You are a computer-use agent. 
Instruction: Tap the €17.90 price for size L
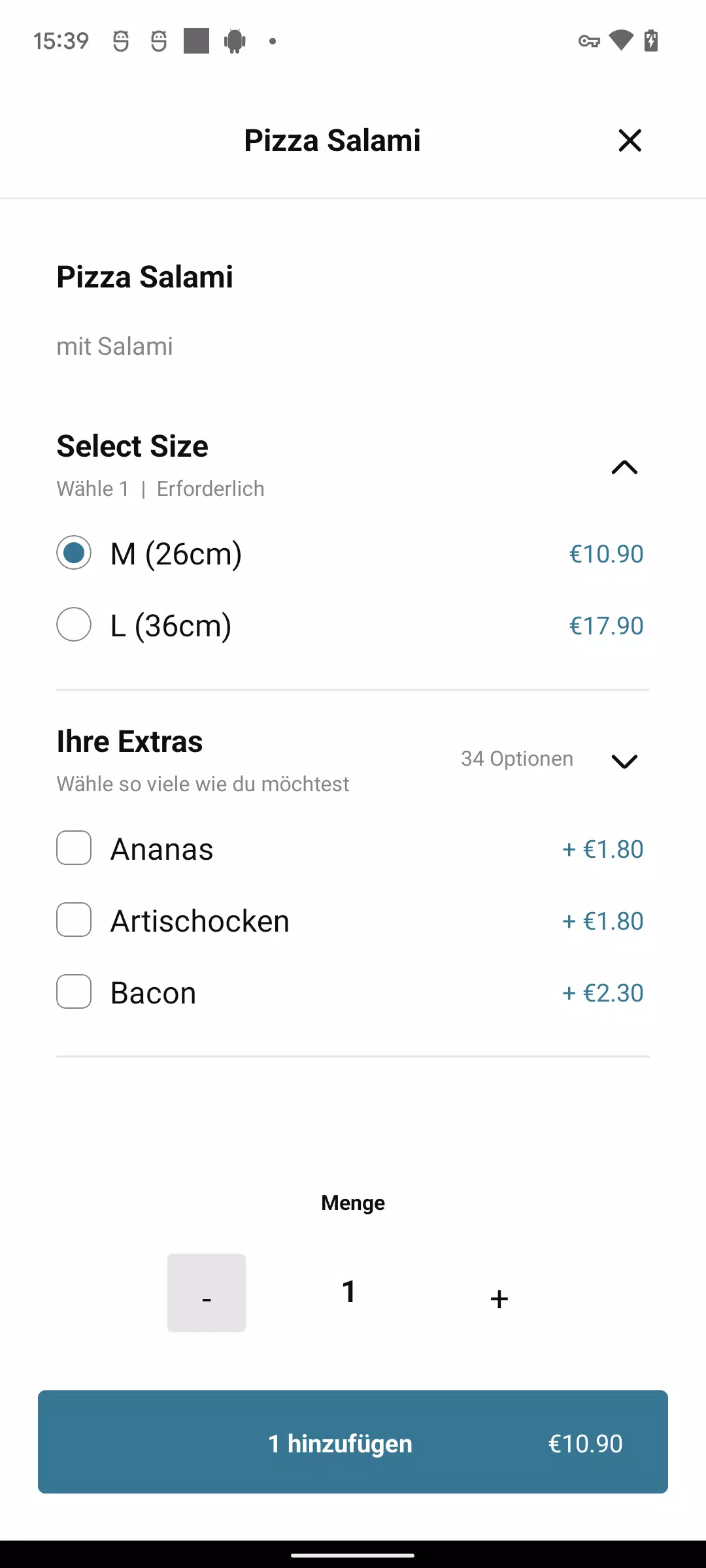coord(606,626)
